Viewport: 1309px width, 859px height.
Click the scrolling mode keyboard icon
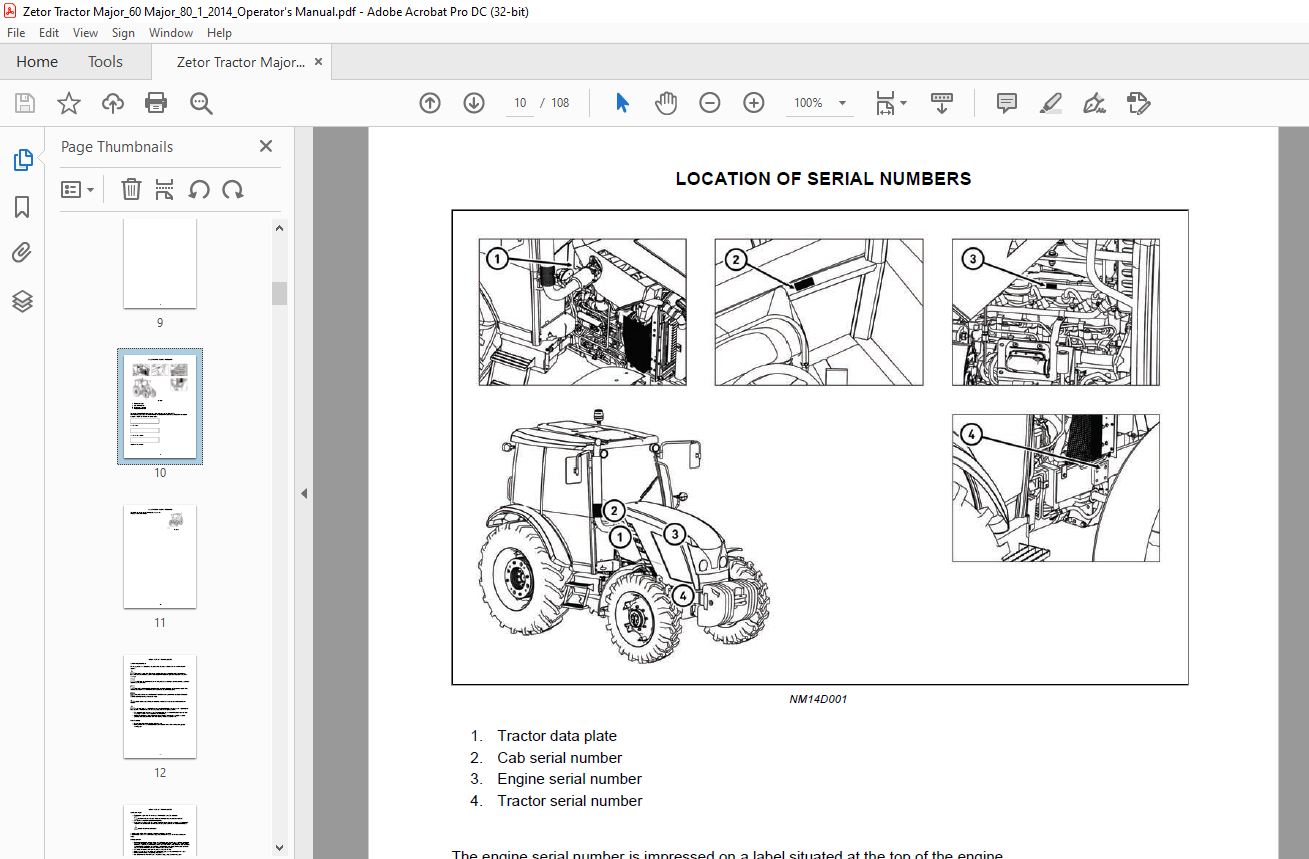(941, 103)
